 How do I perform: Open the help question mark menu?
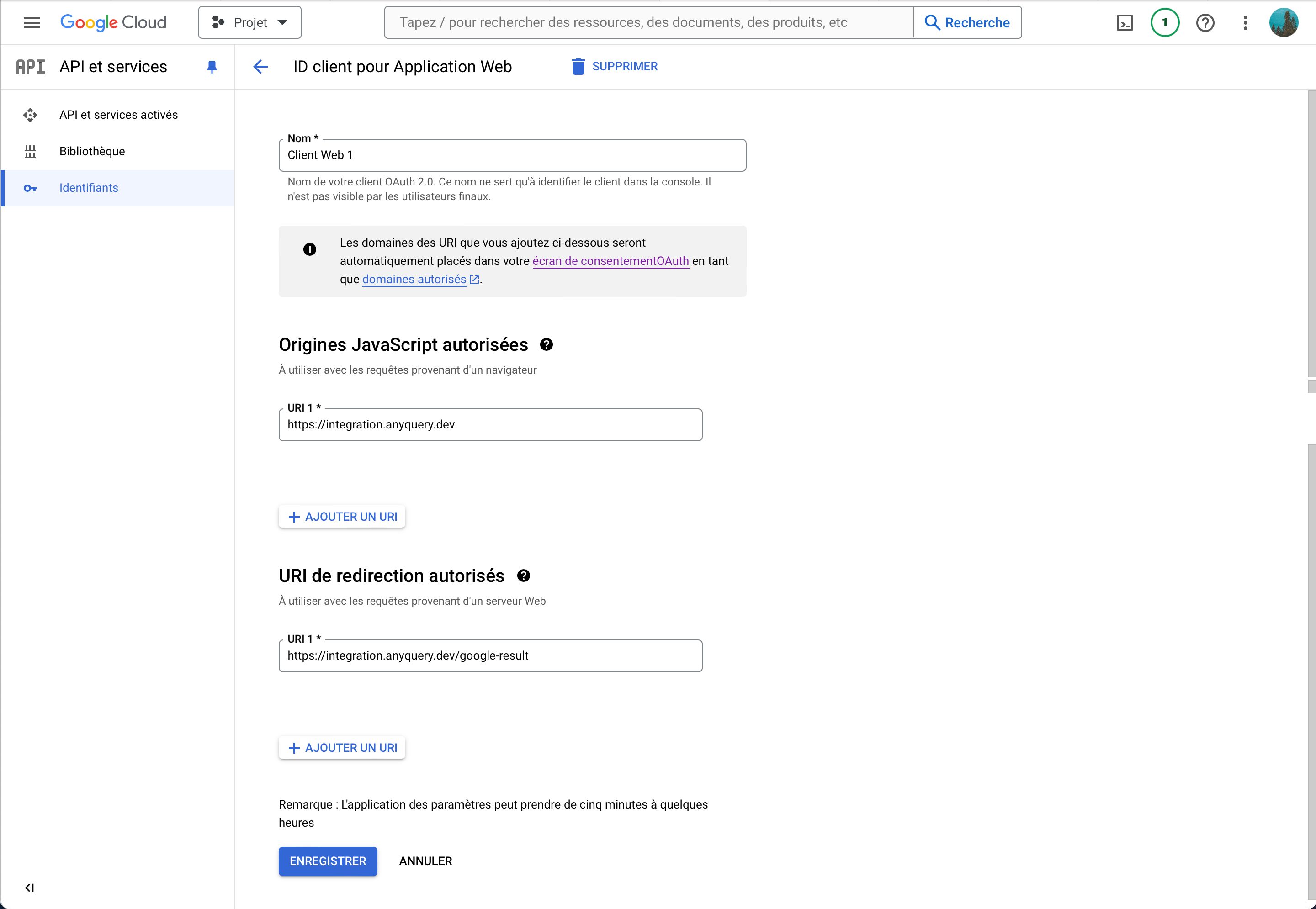(1205, 23)
